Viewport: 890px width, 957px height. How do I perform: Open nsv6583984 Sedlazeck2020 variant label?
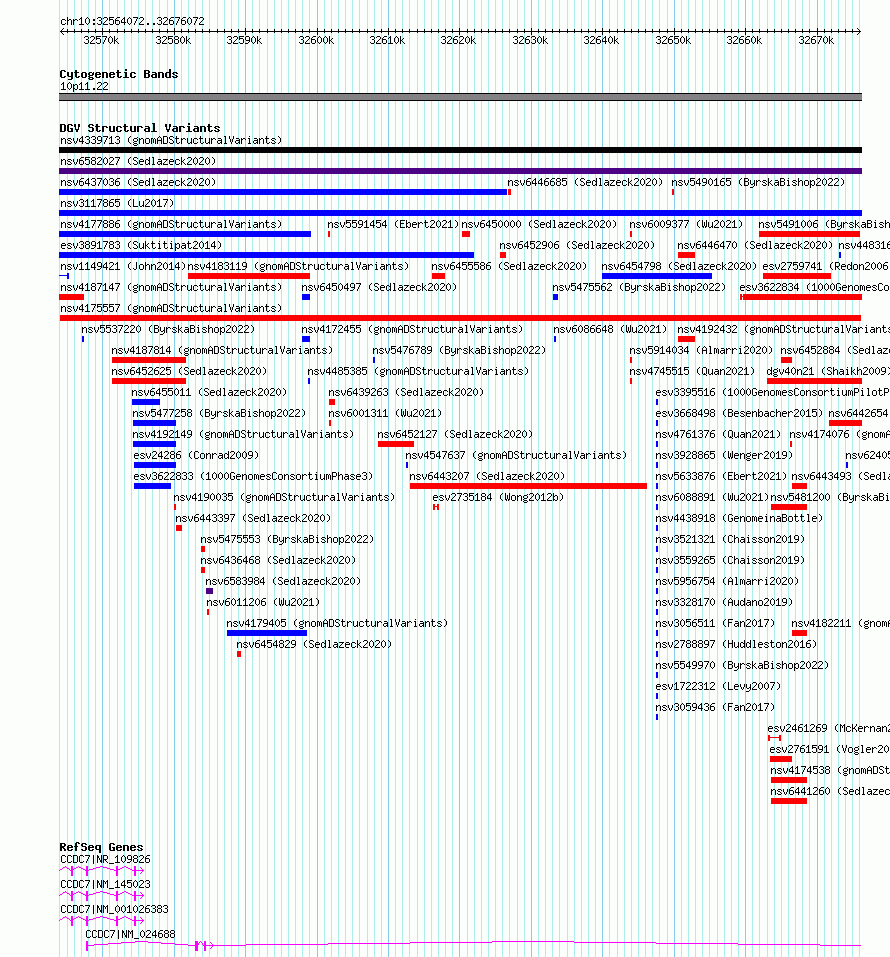coord(283,581)
